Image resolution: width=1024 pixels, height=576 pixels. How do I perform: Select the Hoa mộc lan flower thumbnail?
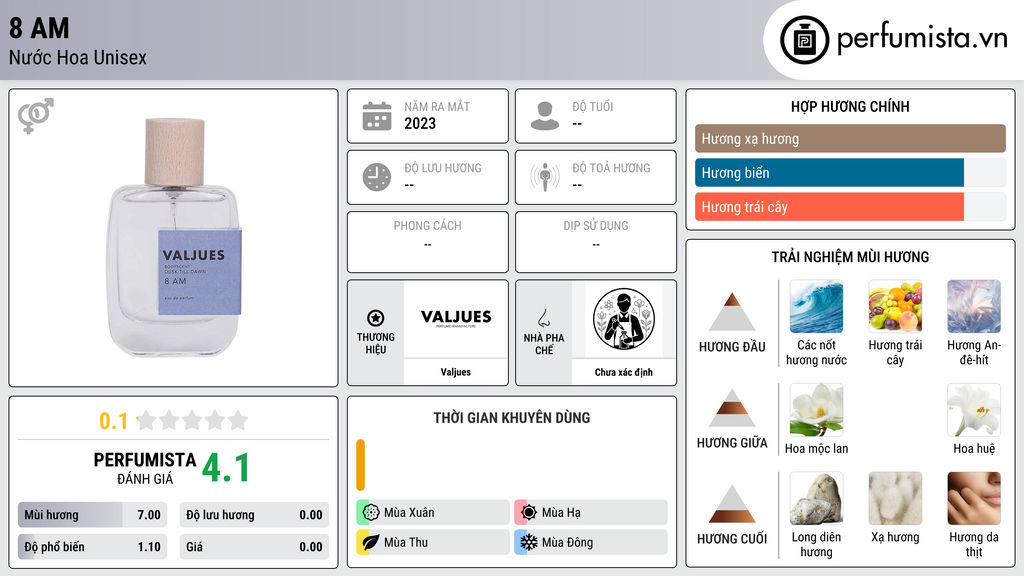click(816, 410)
